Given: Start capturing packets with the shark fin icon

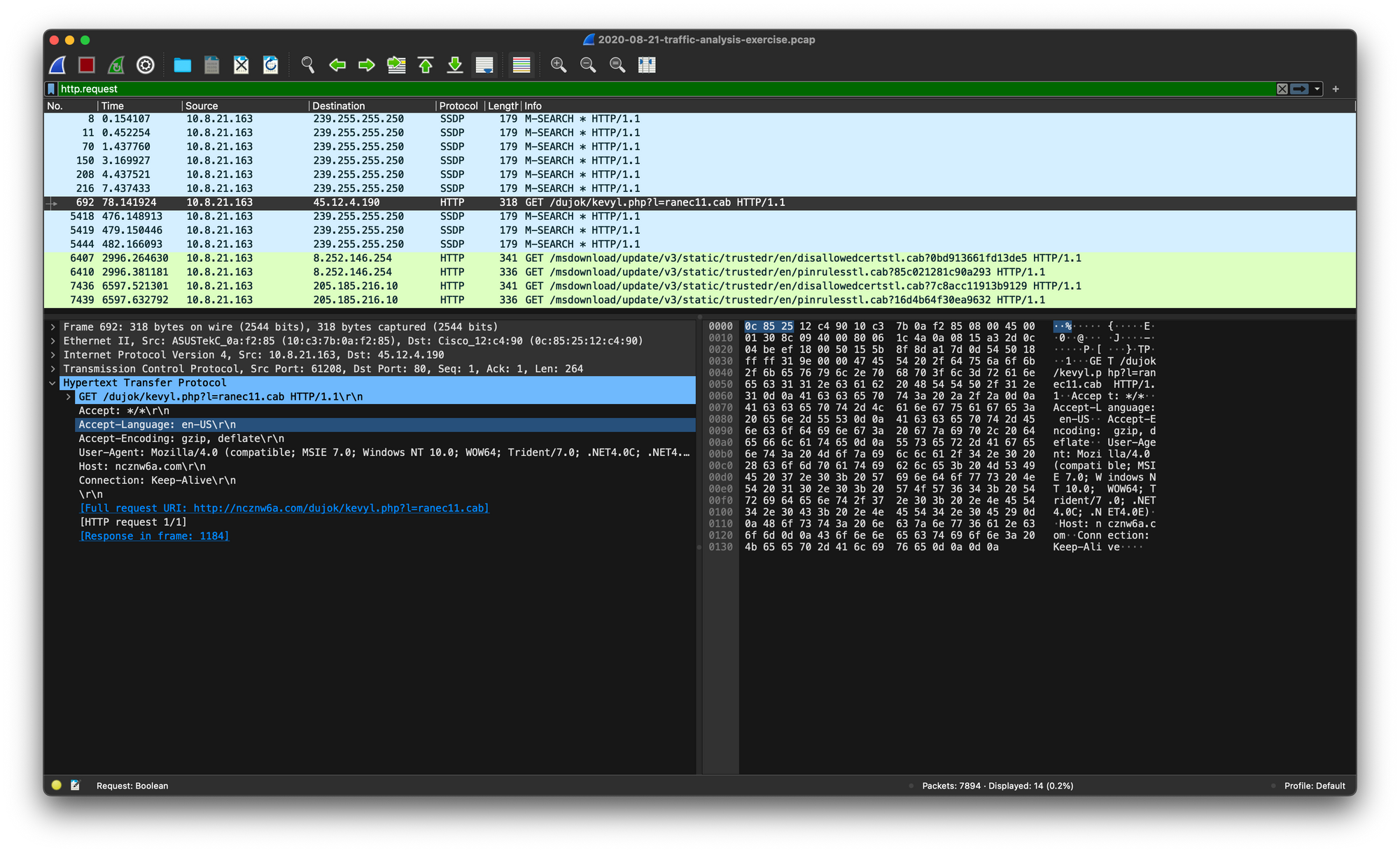Looking at the screenshot, I should point(58,65).
